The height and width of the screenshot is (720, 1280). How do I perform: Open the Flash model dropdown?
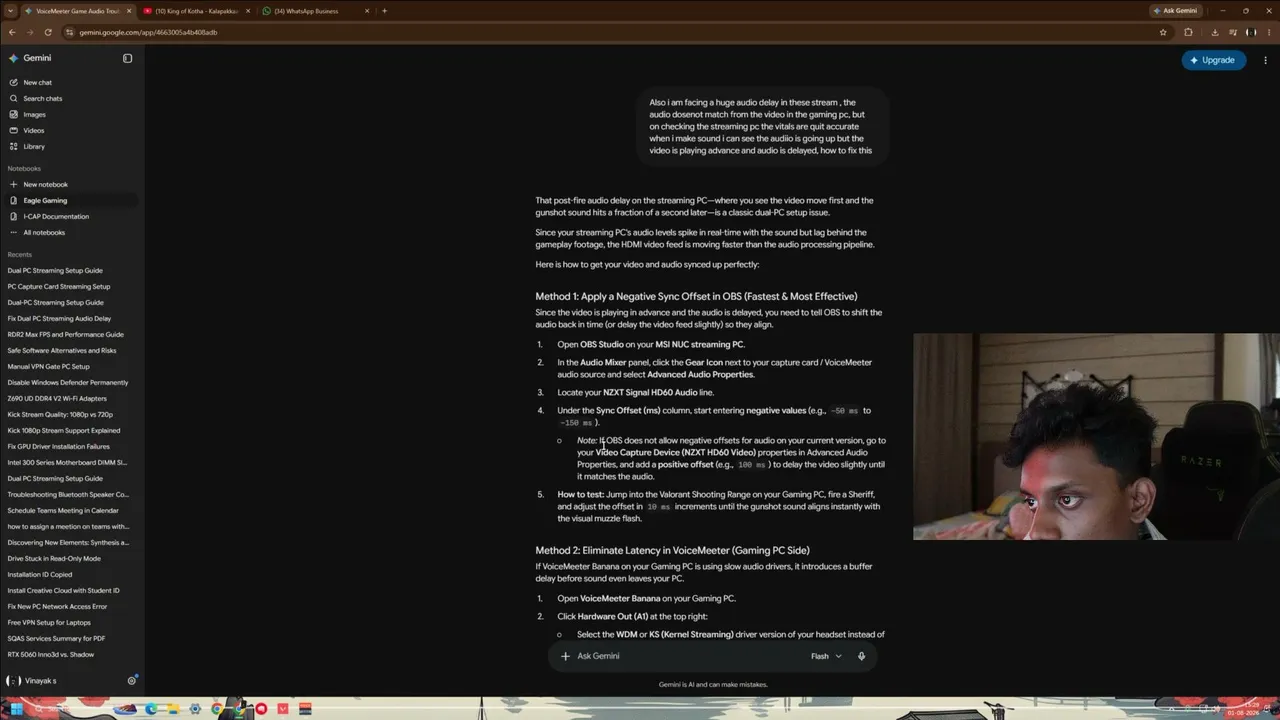point(826,656)
